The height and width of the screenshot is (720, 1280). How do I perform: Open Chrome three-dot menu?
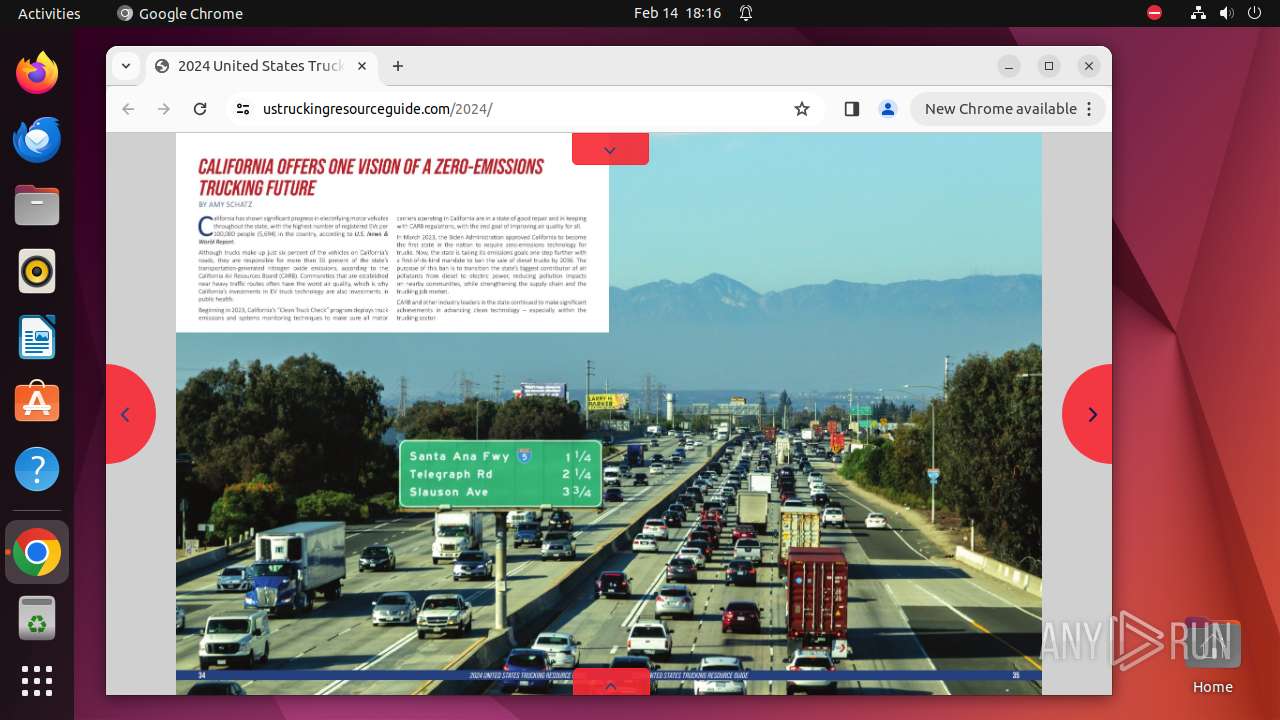[1090, 109]
